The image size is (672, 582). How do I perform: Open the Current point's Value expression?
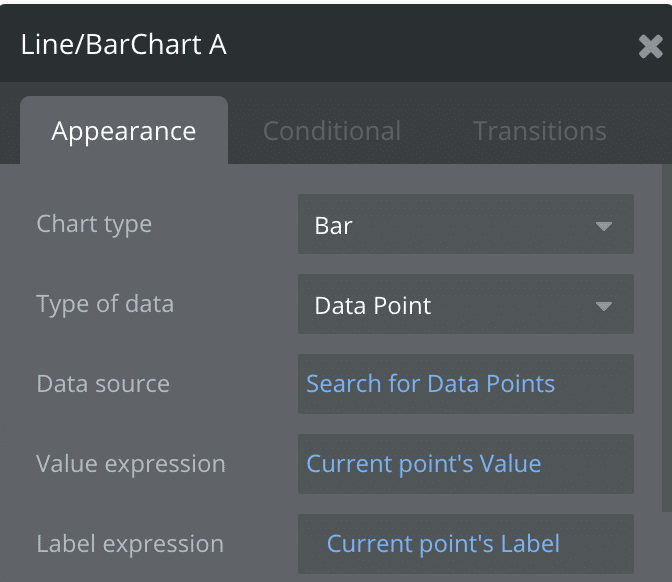(424, 464)
